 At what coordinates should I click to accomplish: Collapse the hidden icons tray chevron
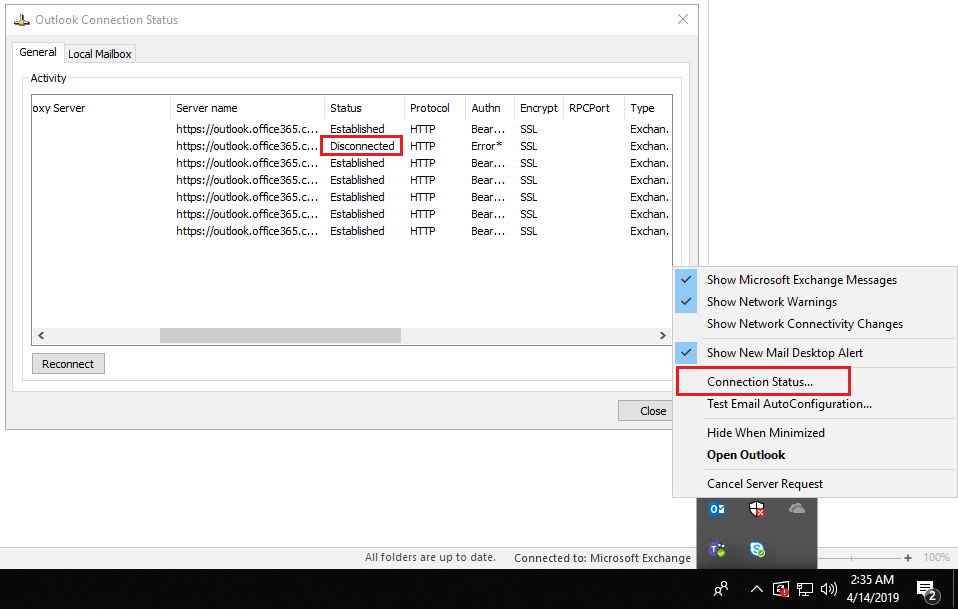(756, 589)
